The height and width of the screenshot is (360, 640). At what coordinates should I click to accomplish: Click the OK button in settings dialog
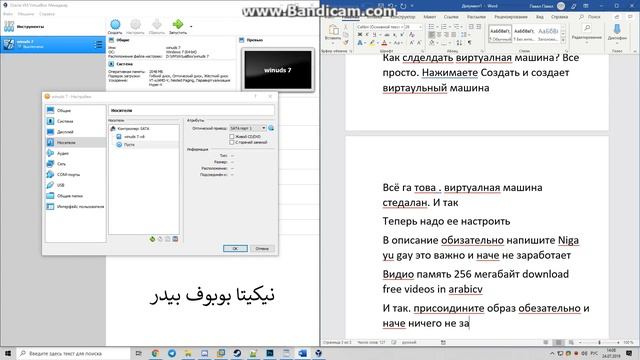pos(235,248)
